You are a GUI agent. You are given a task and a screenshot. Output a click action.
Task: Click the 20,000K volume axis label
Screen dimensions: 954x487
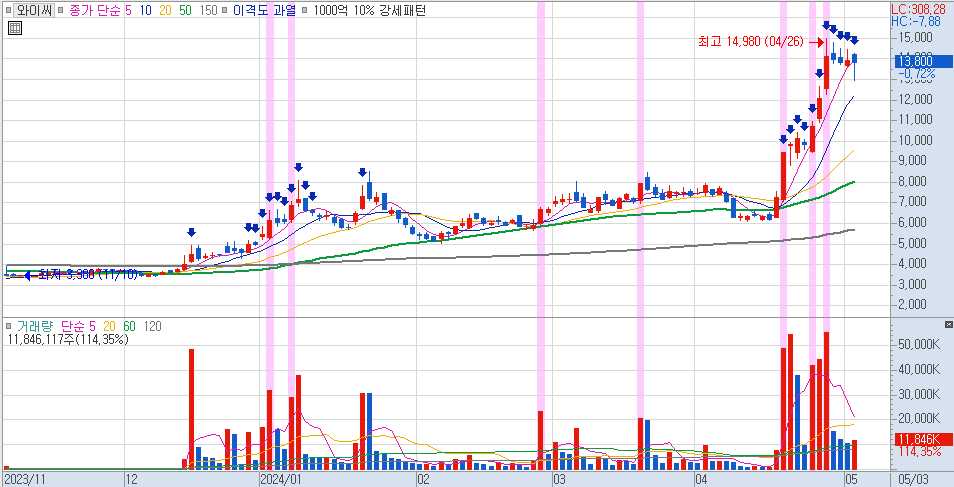click(919, 418)
